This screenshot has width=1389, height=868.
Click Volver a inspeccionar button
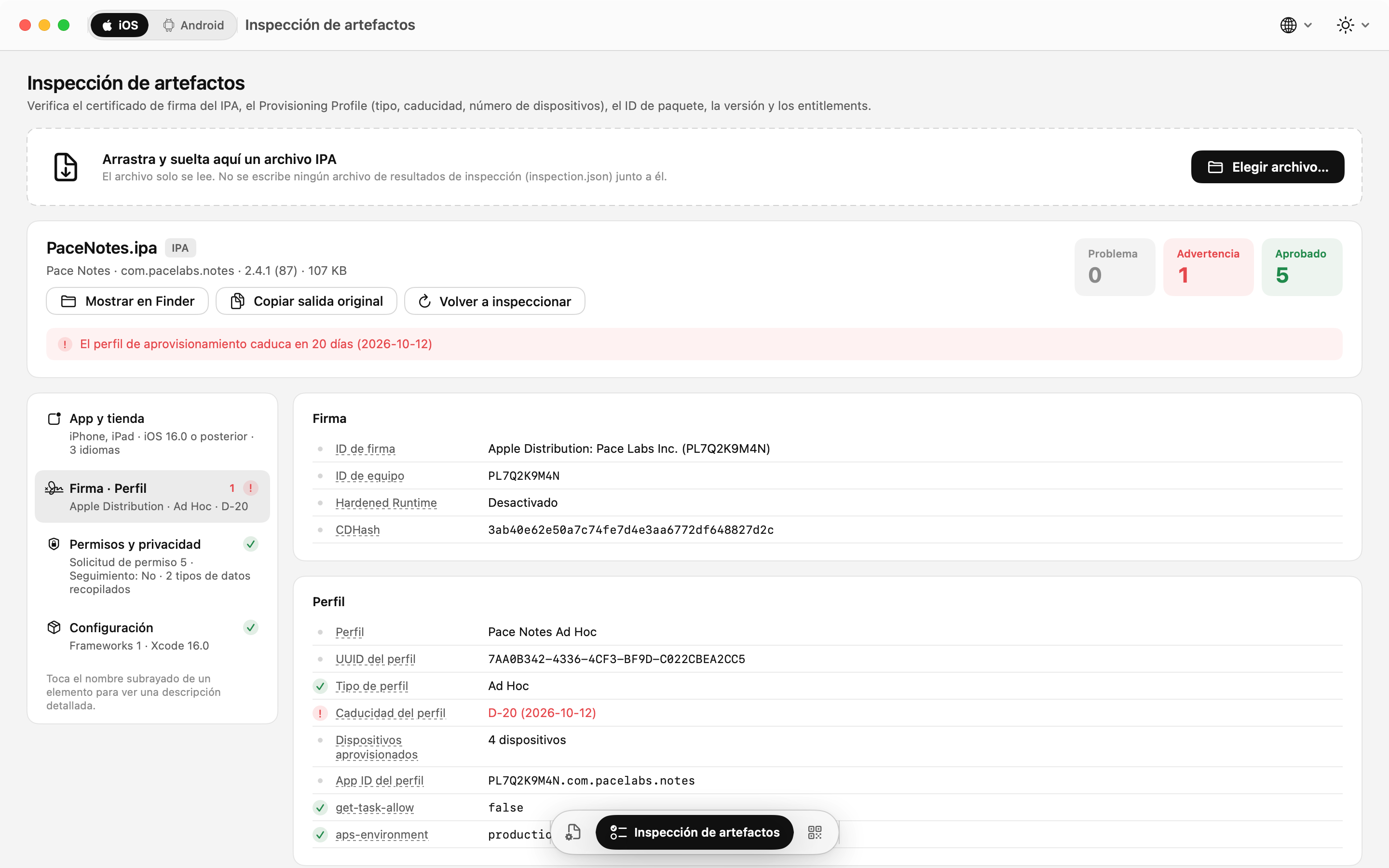coord(495,301)
